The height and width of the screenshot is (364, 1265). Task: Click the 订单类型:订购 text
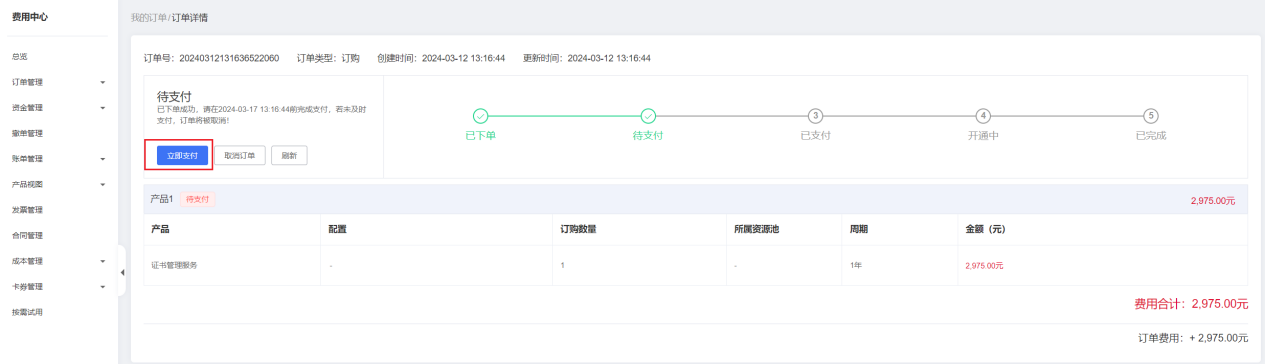tap(328, 58)
